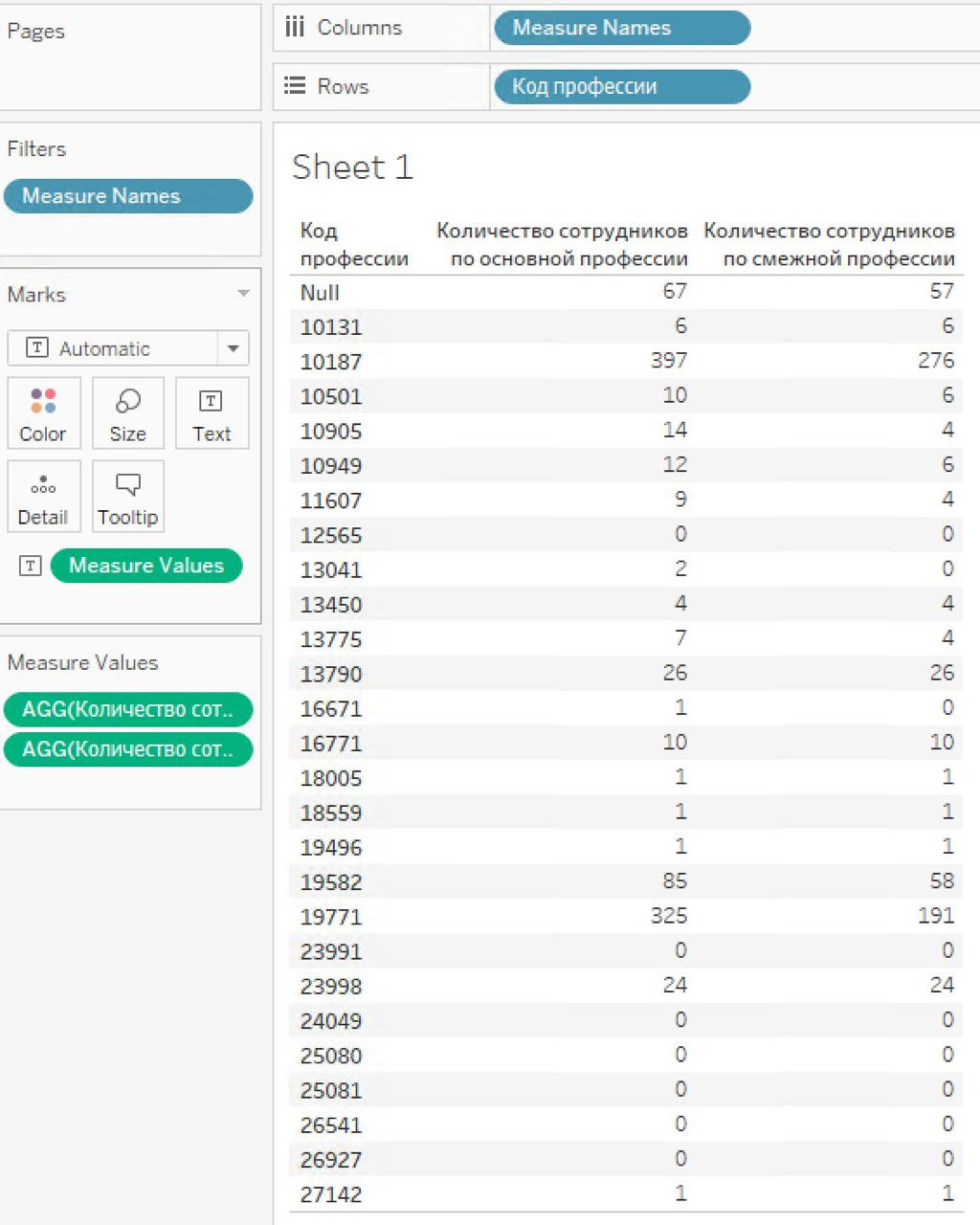Viewport: 980px width, 1225px height.
Task: Click row label 10949
Action: click(x=331, y=466)
